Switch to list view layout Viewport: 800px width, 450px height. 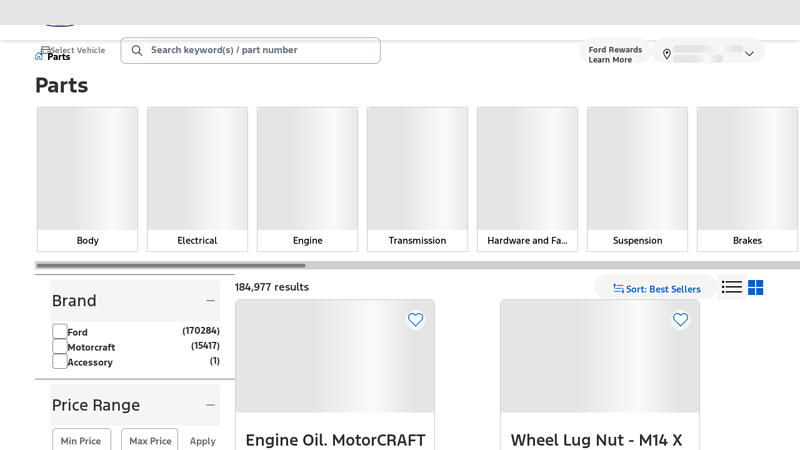point(732,287)
